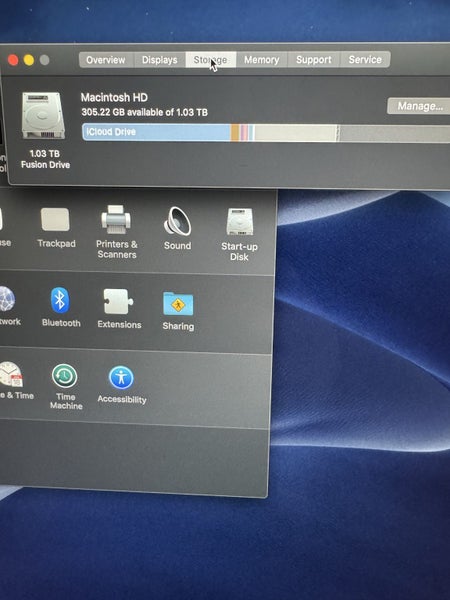Click the iCloud Drive storage bar segment
This screenshot has height=600, width=450.
[x=157, y=132]
